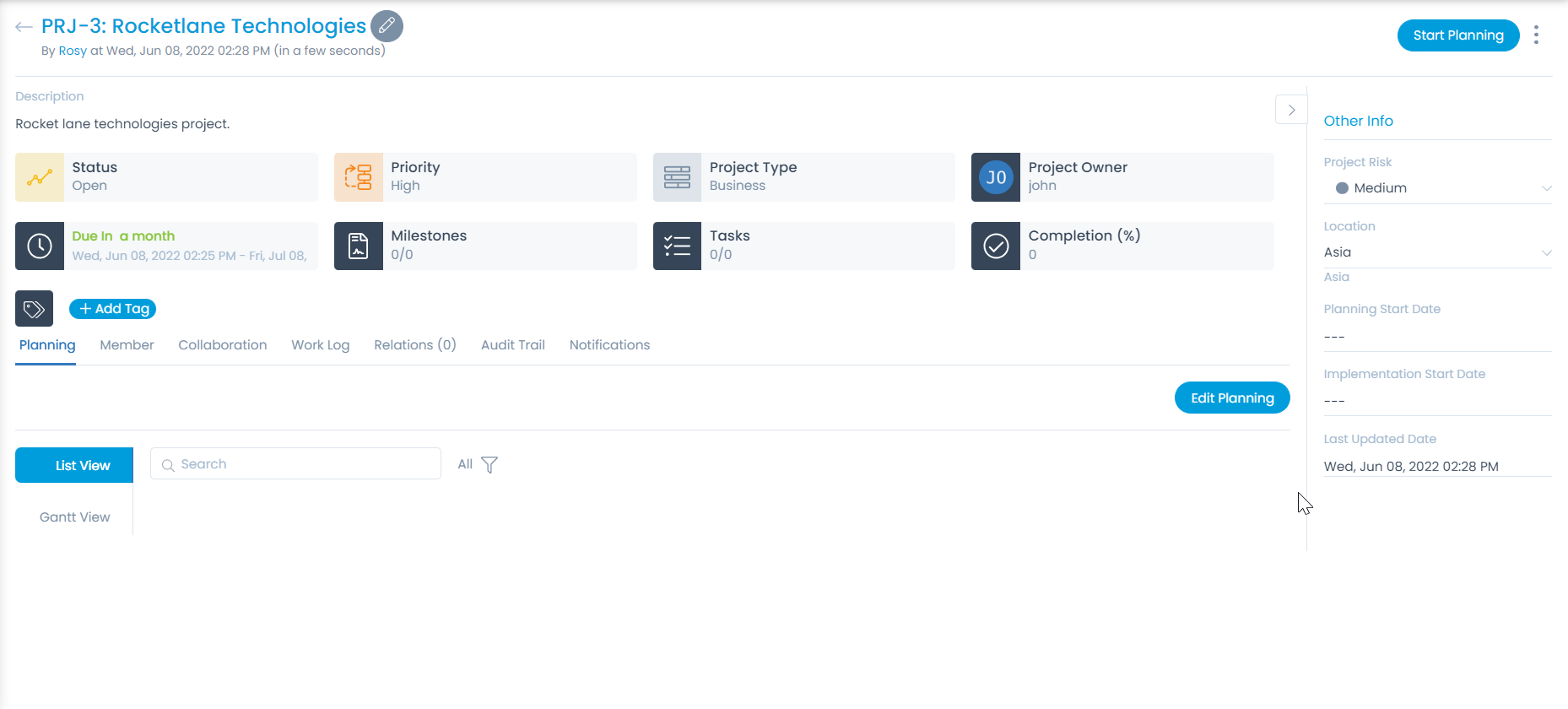The image size is (1568, 709).
Task: Open the Relations (0) tab
Action: (x=415, y=345)
